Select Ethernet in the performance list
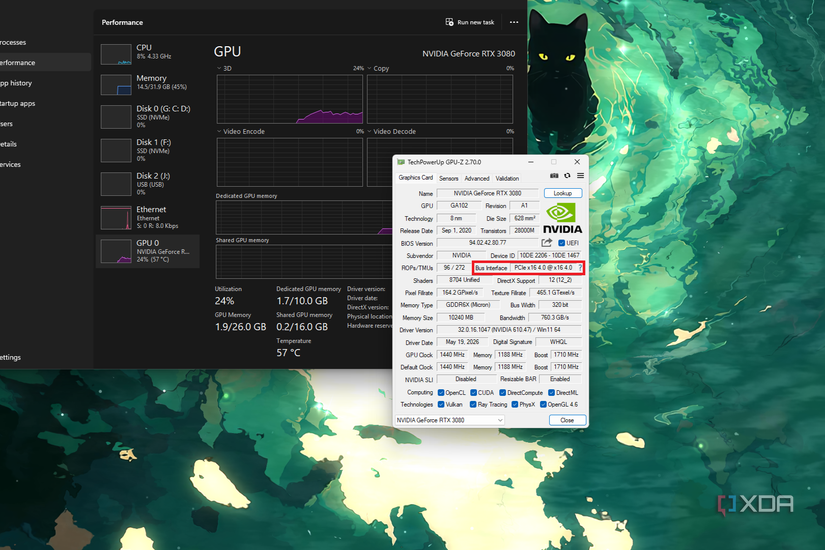The image size is (825, 550). [148, 217]
